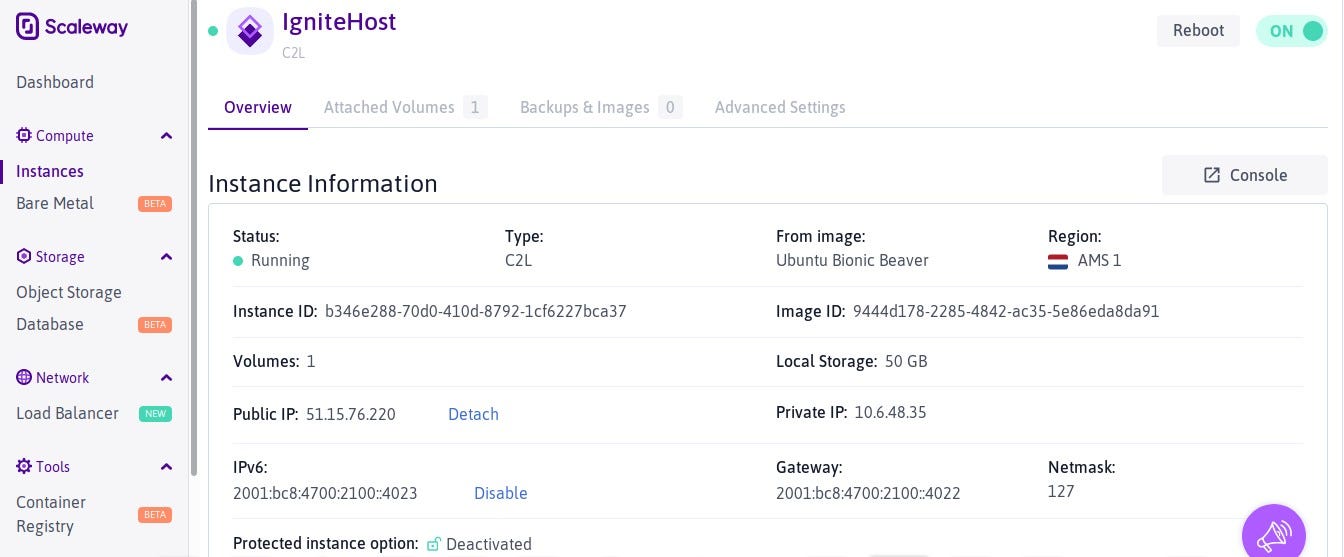This screenshot has width=1344, height=557.
Task: Select the Image ID value 9444d178
Action: [x=1006, y=311]
